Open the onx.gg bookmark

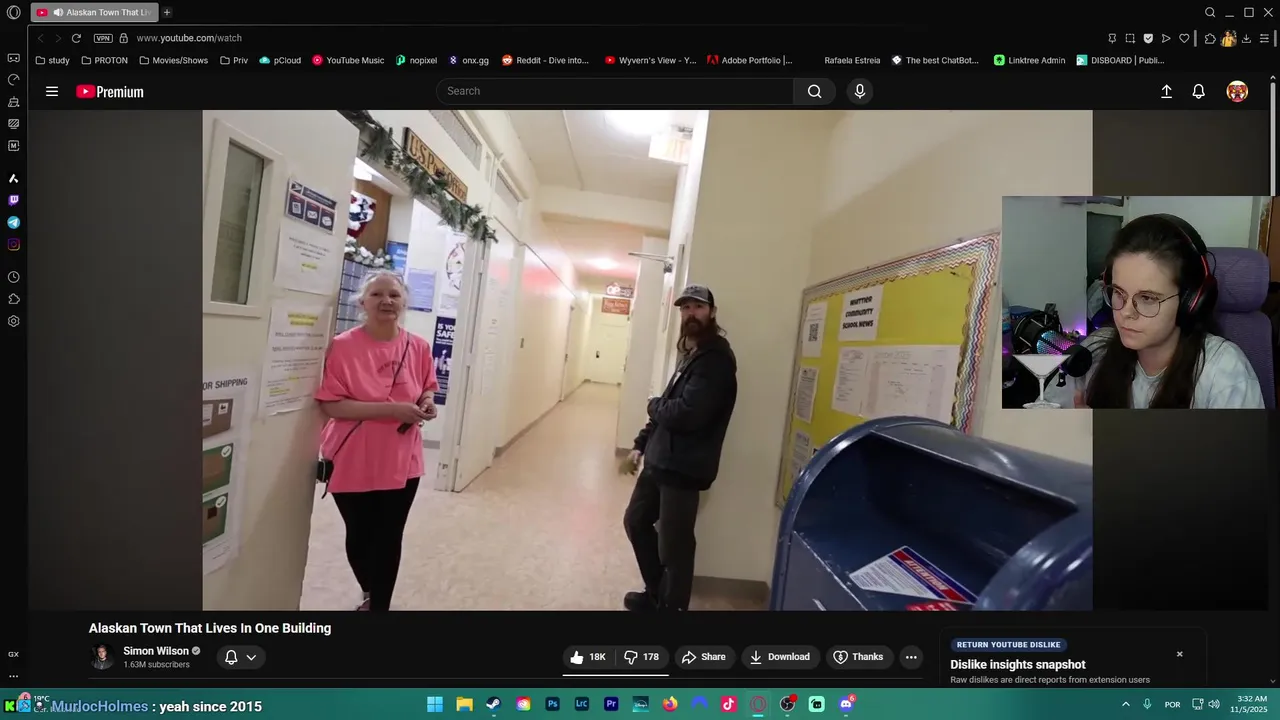[469, 60]
